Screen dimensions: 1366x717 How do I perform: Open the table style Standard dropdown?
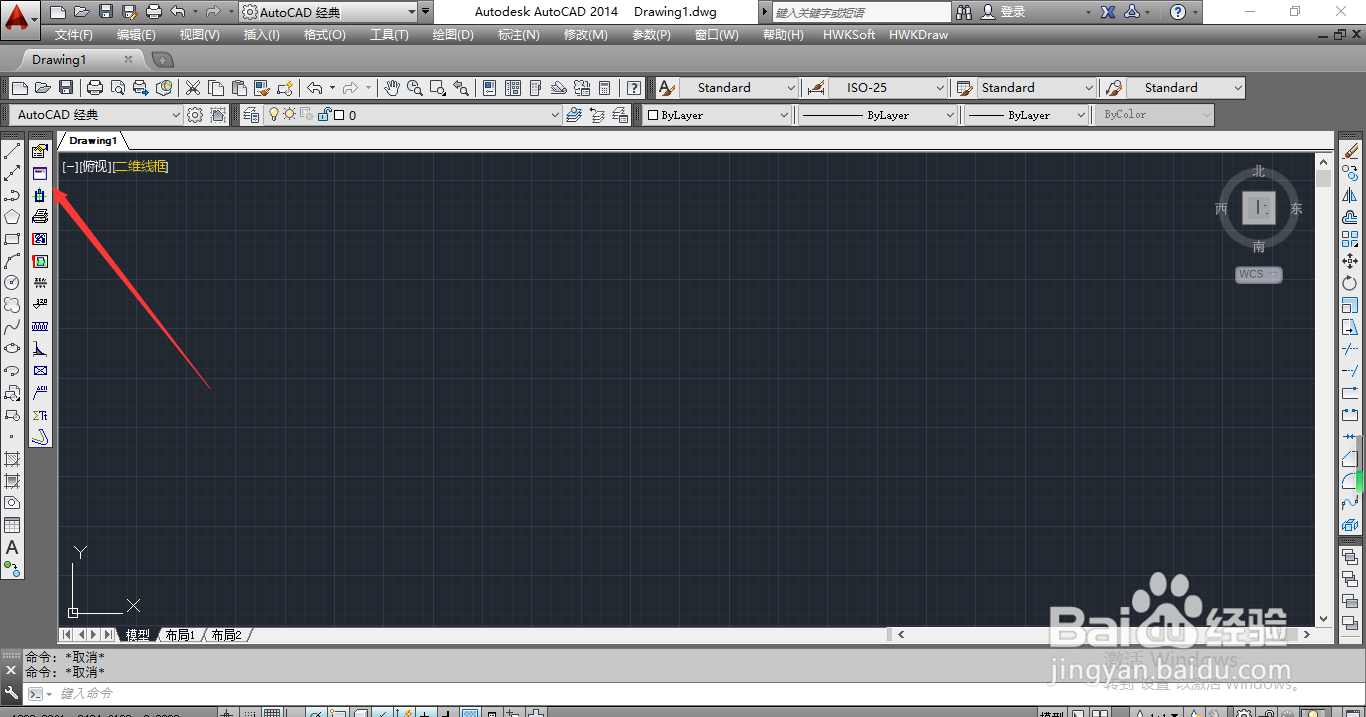[x=1036, y=88]
